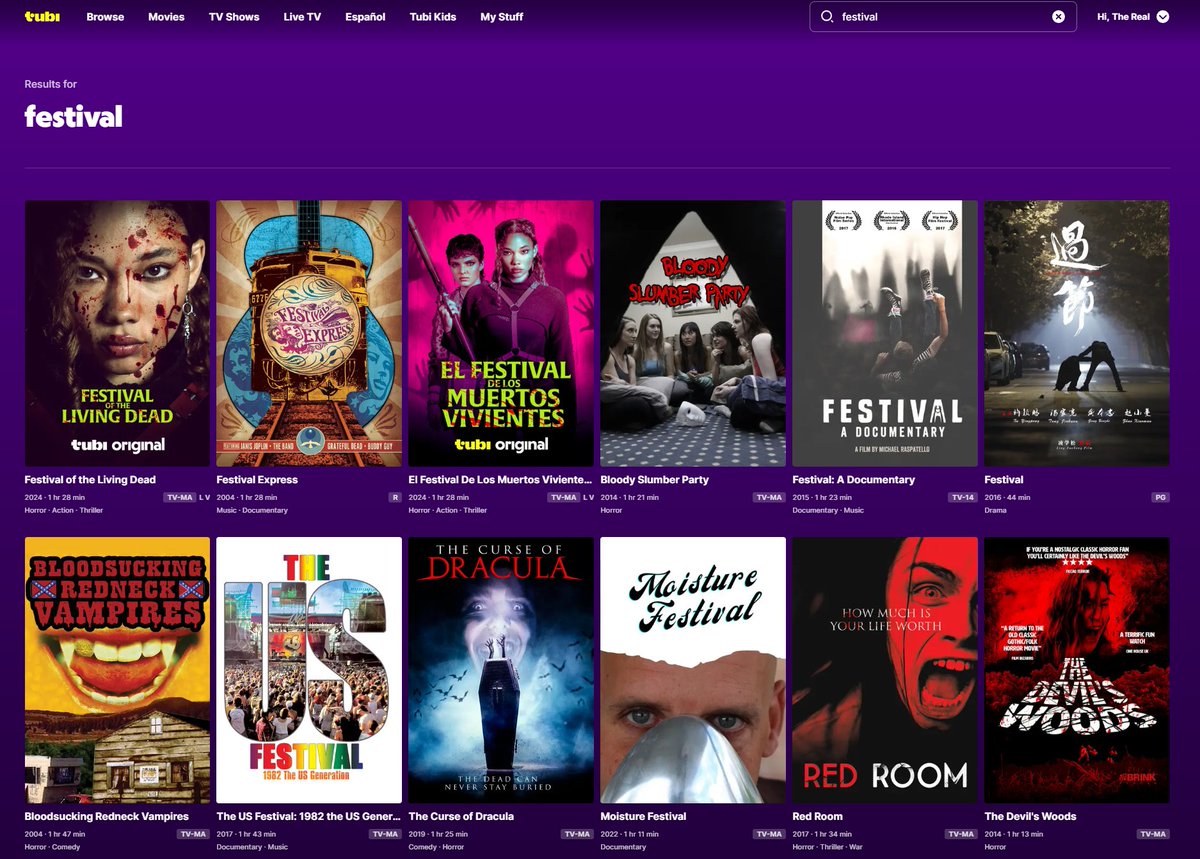Screen dimensions: 1200x859
Task: Visit Tubi Kids
Action: (433, 17)
